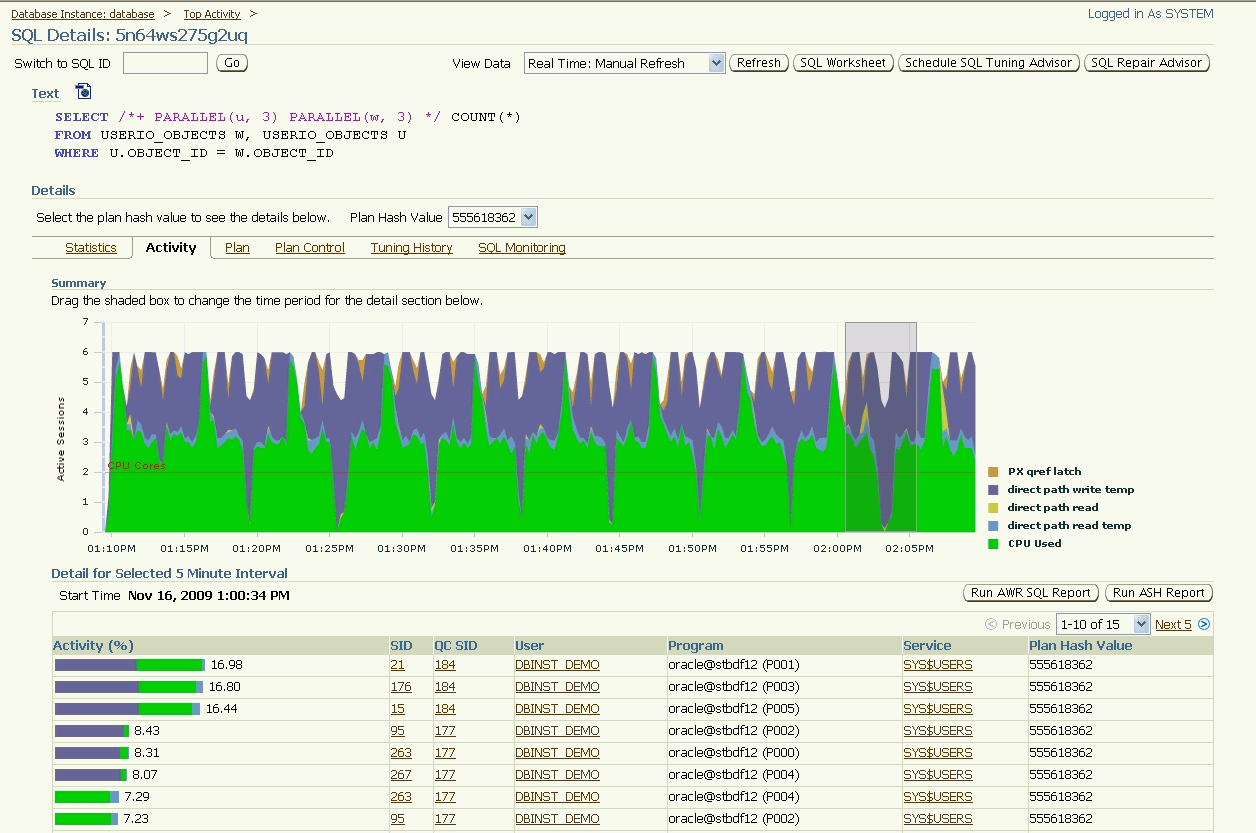
Task: Sort by Activity (%) column header
Action: pyautogui.click(x=93, y=646)
